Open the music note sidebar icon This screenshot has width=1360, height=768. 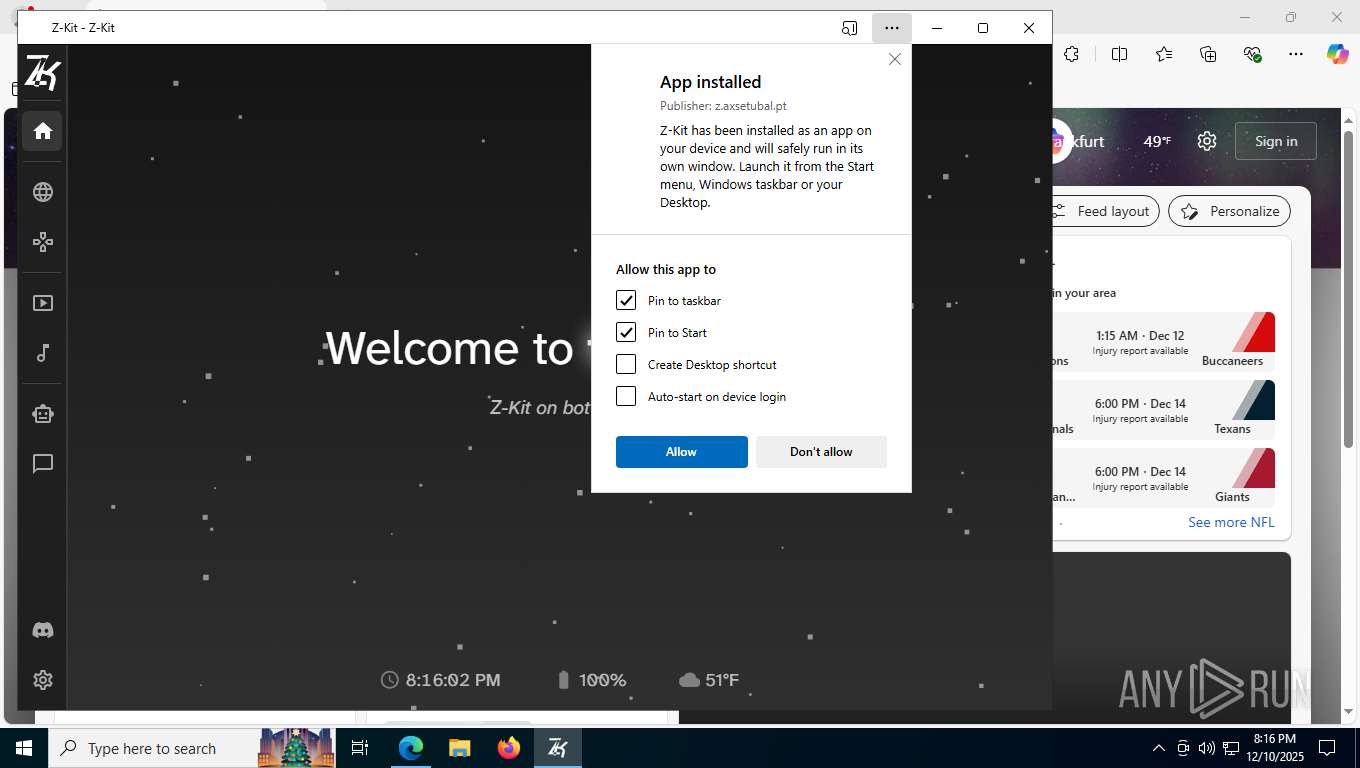[42, 353]
